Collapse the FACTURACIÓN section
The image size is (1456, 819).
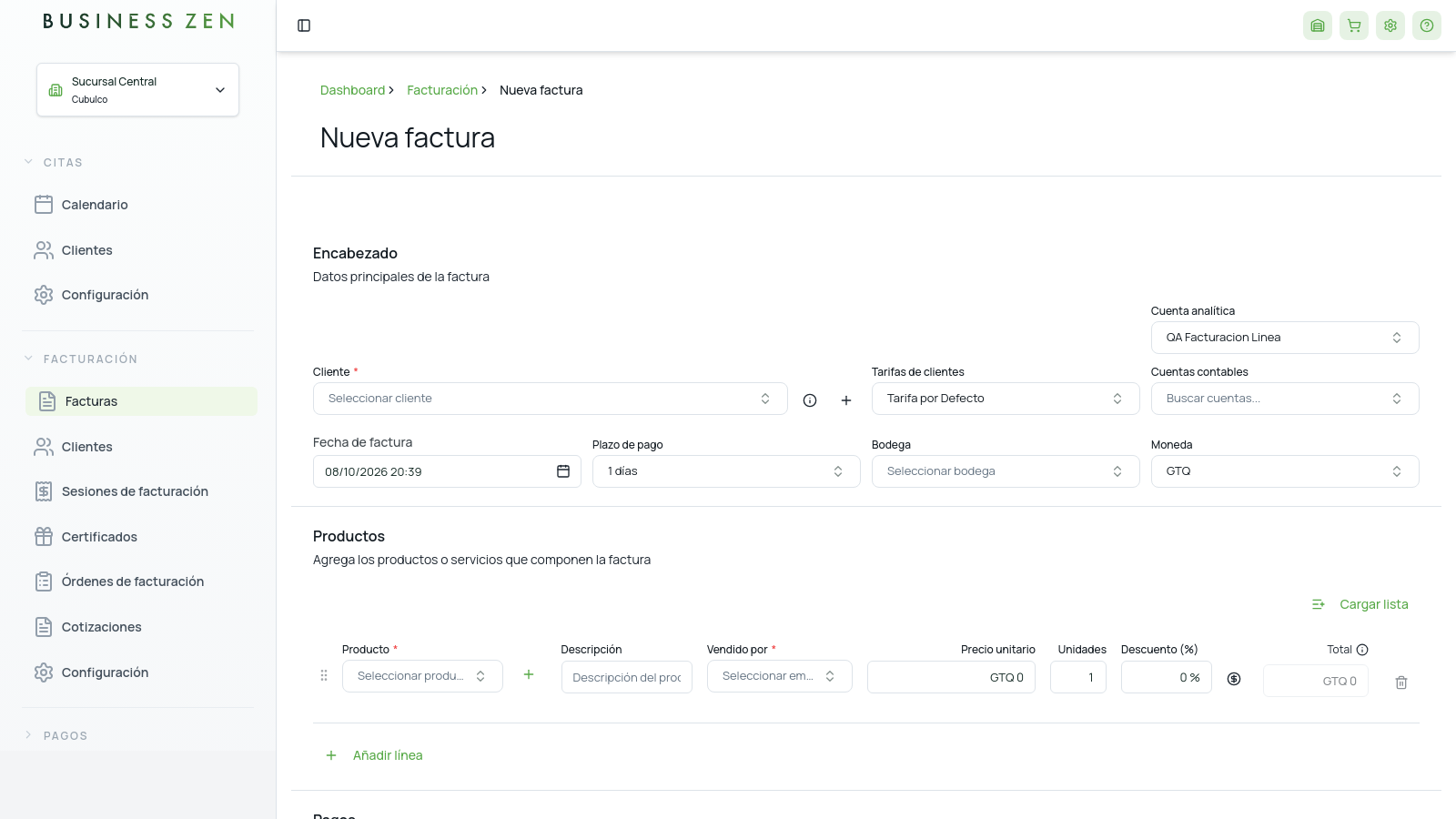coord(80,359)
